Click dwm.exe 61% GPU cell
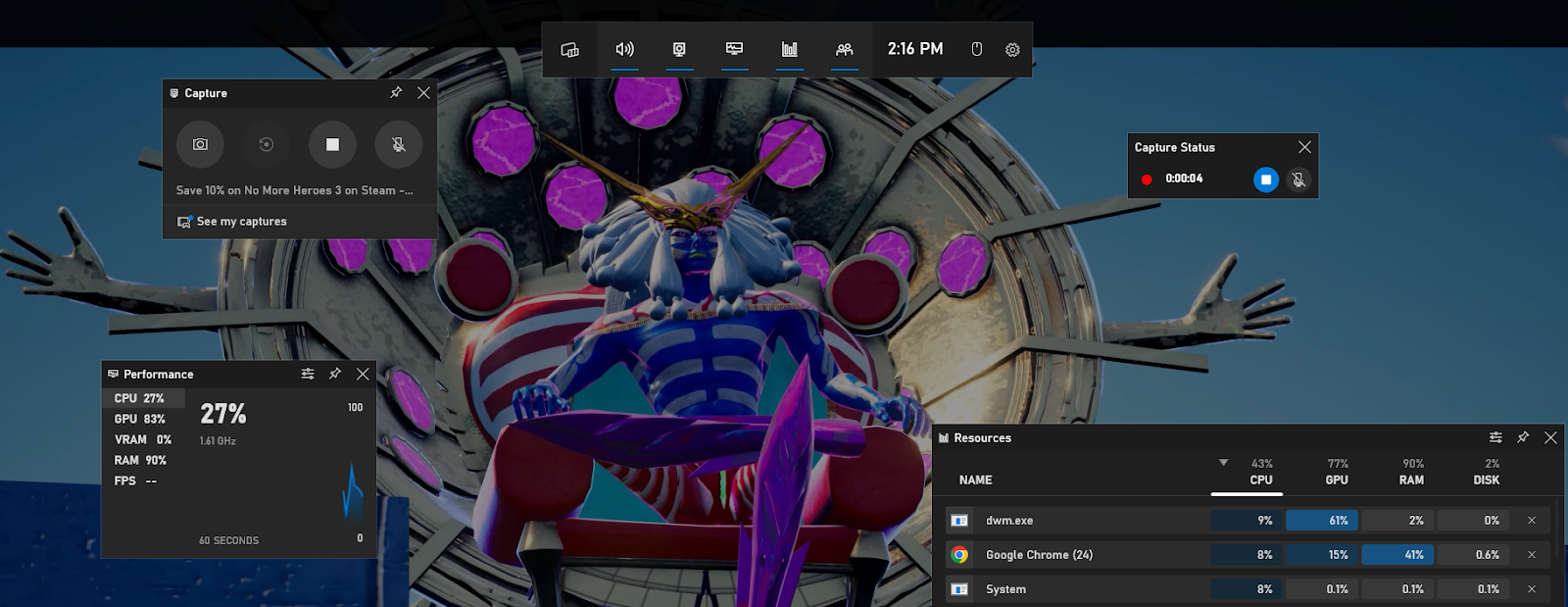The image size is (1568, 607). 1322,521
